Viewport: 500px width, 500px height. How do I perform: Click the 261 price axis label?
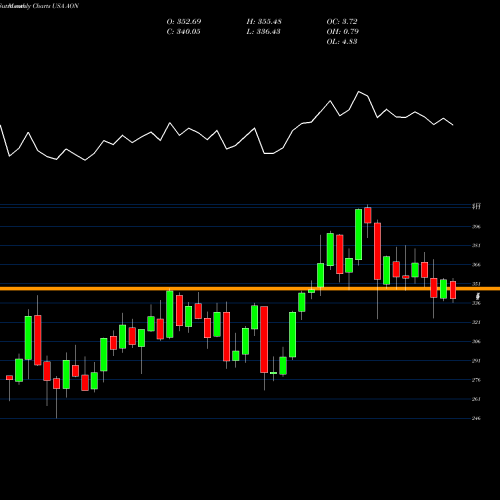click(x=476, y=399)
